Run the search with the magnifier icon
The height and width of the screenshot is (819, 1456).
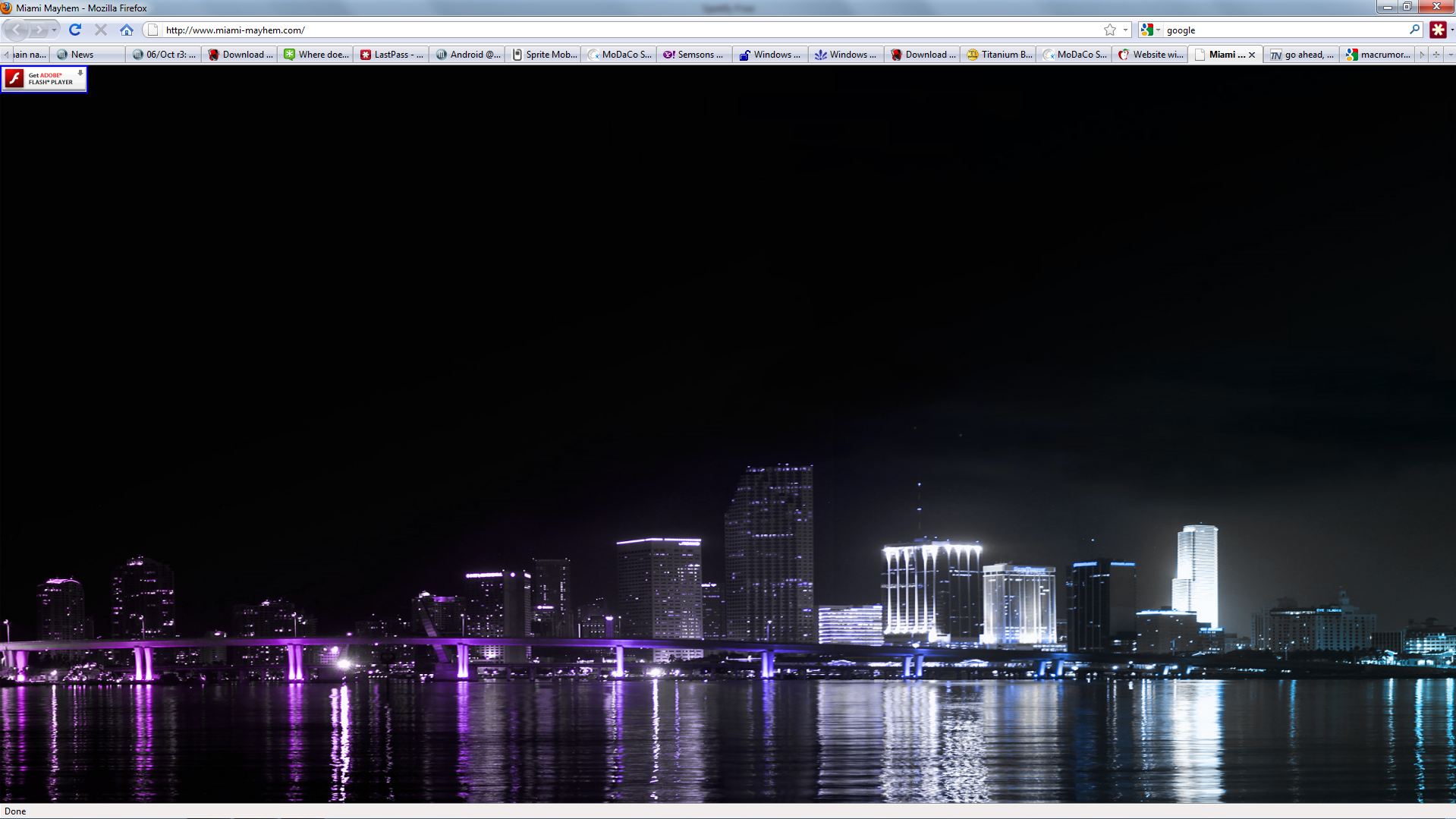(x=1414, y=30)
